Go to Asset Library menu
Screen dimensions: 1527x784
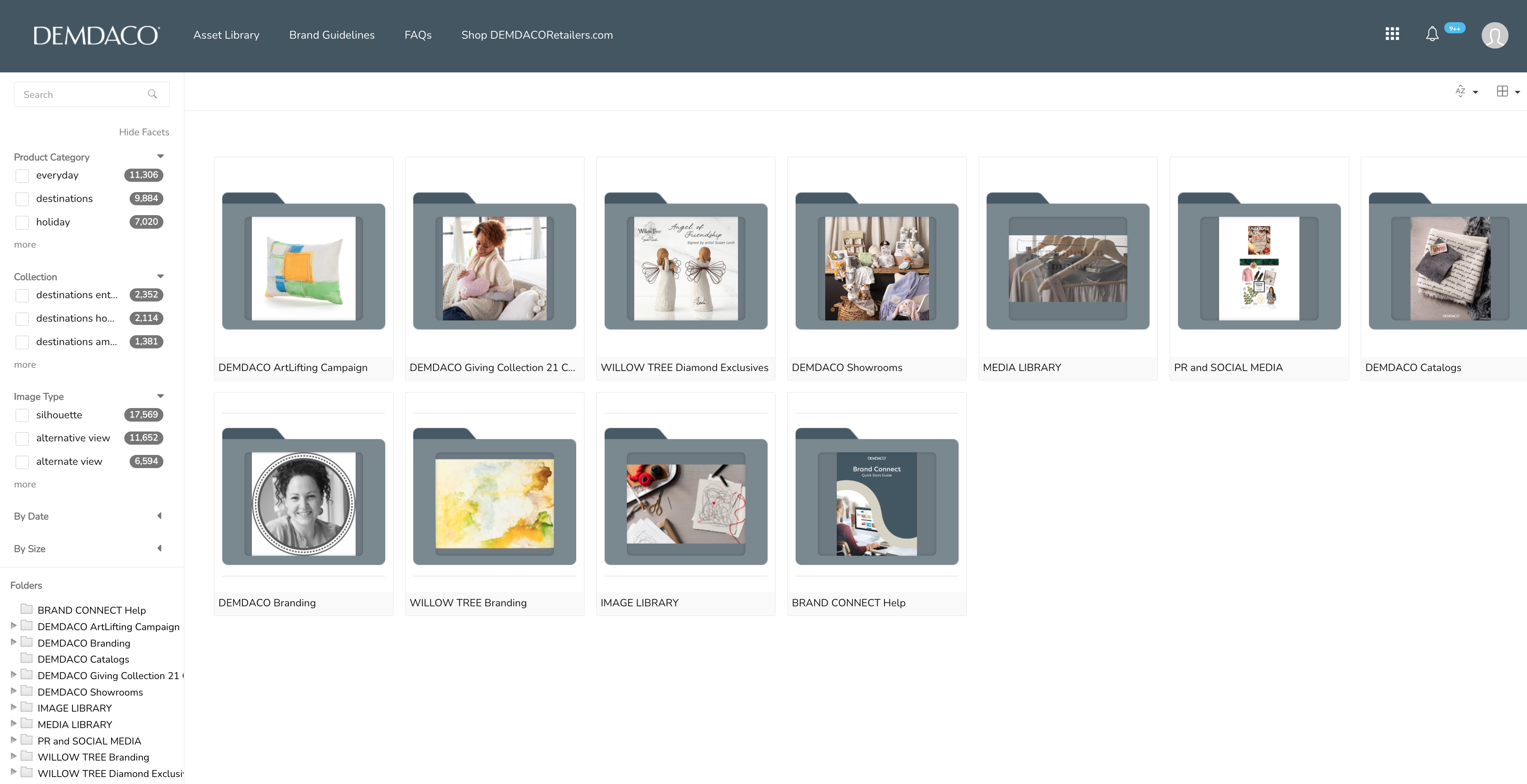pos(226,35)
